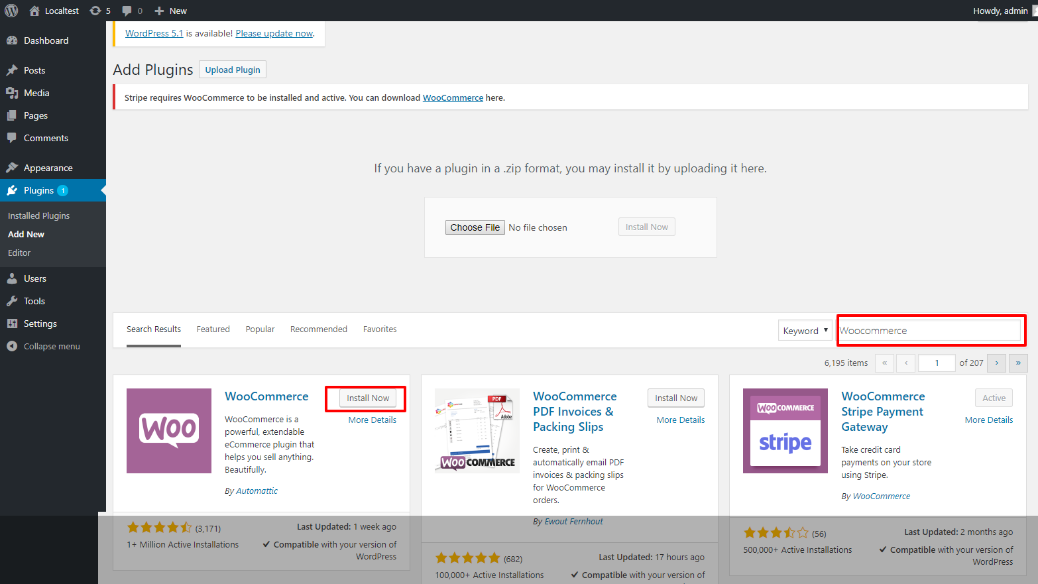Click the WordPress logo in admin bar
1038x584 pixels.
[x=11, y=11]
